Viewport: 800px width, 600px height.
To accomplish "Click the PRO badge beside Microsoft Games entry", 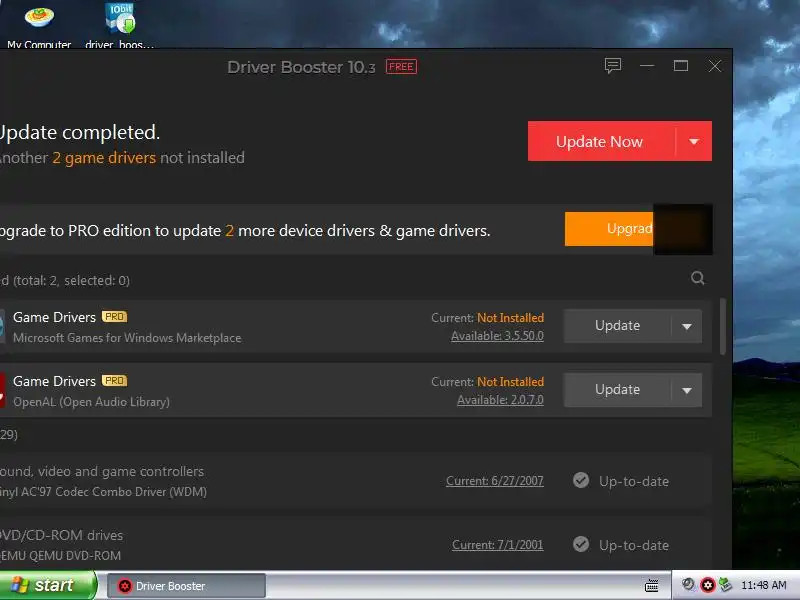I will [x=114, y=317].
